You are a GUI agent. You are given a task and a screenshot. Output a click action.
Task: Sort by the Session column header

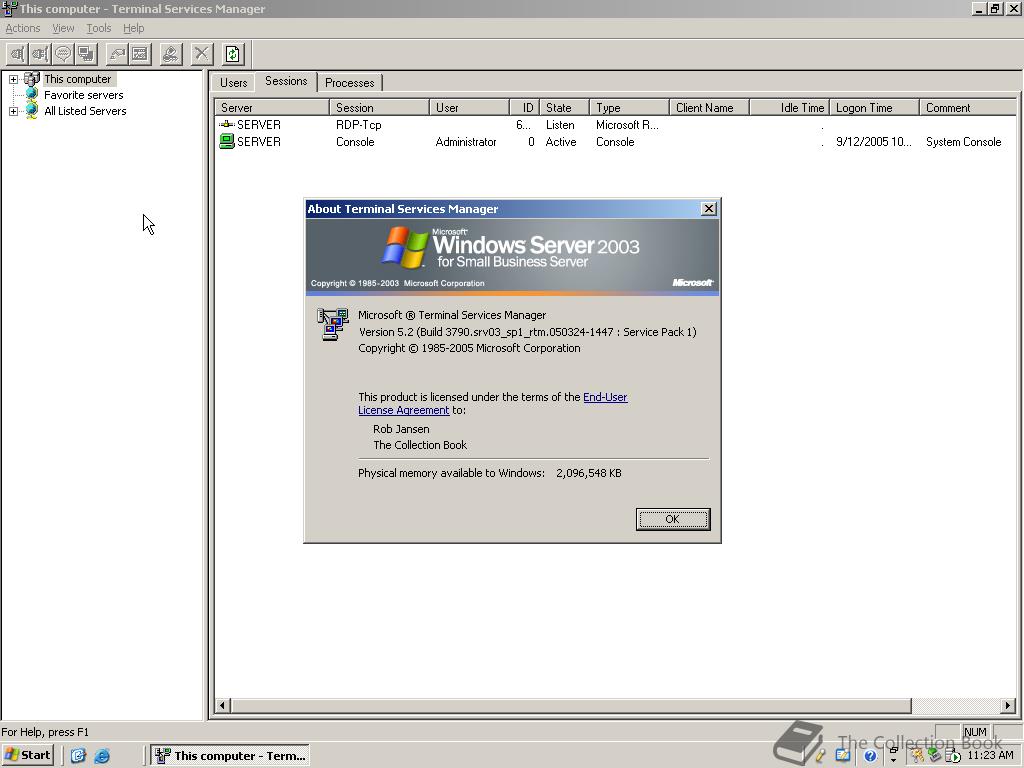[x=379, y=108]
